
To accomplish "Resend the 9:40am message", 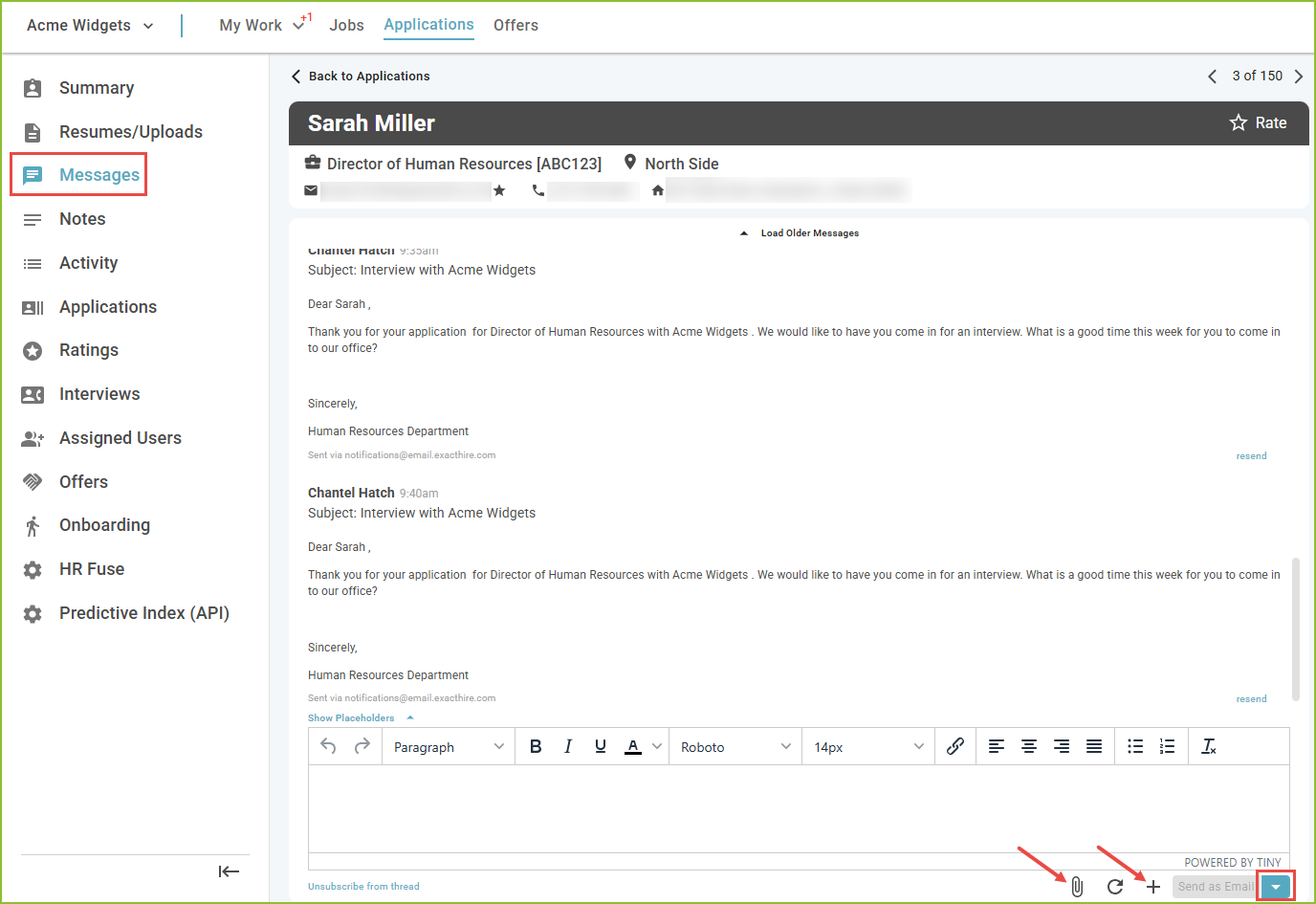I will pos(1251,699).
